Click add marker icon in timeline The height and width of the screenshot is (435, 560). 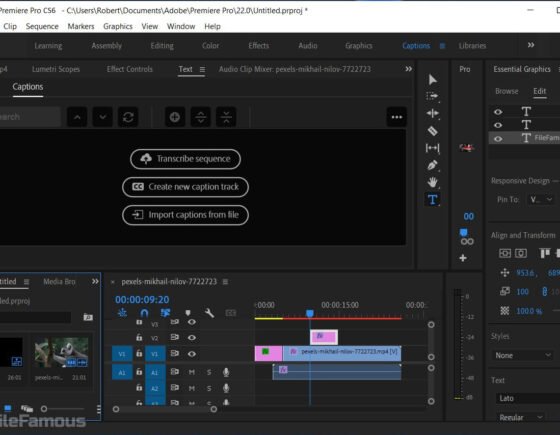click(x=188, y=313)
